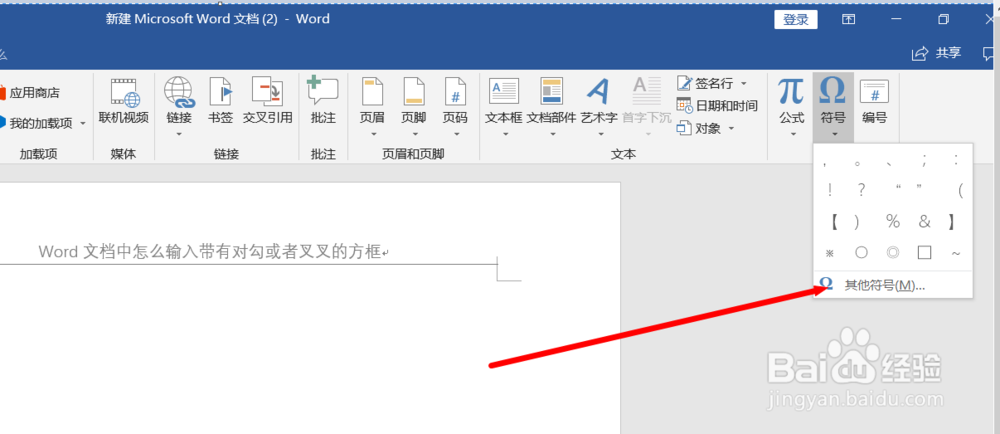Click the 页脚 footer icon
Viewport: 1000px width, 434px height.
point(415,93)
